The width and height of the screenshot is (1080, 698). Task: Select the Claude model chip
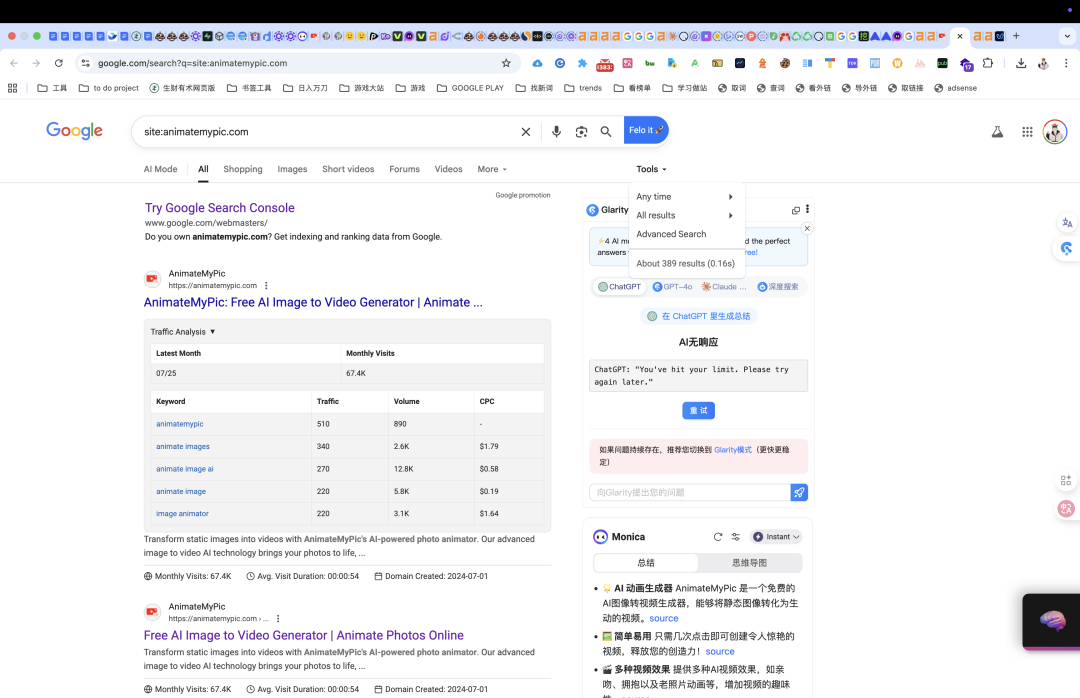click(x=723, y=287)
